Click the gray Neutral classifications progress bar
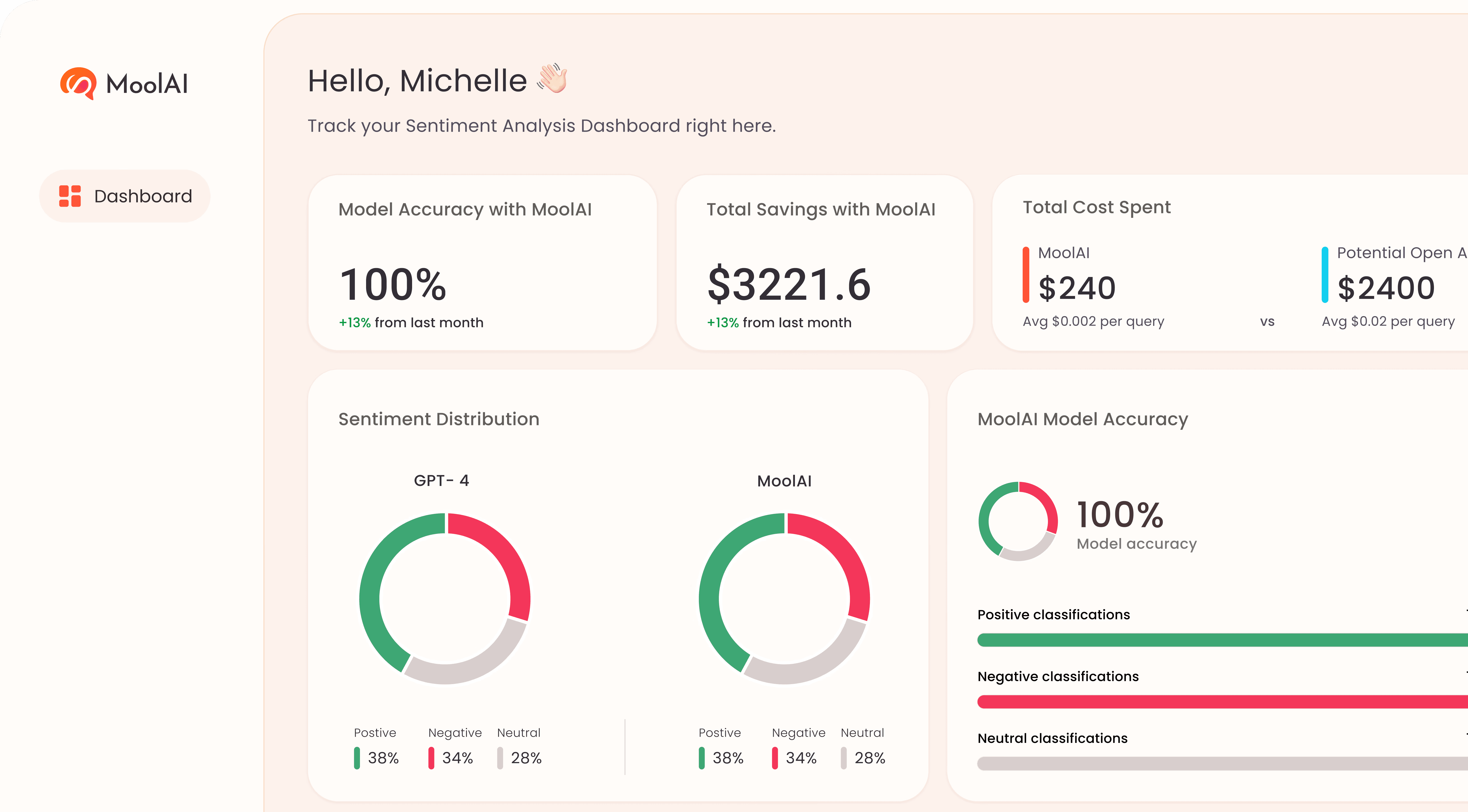The width and height of the screenshot is (1468, 812). (1220, 764)
